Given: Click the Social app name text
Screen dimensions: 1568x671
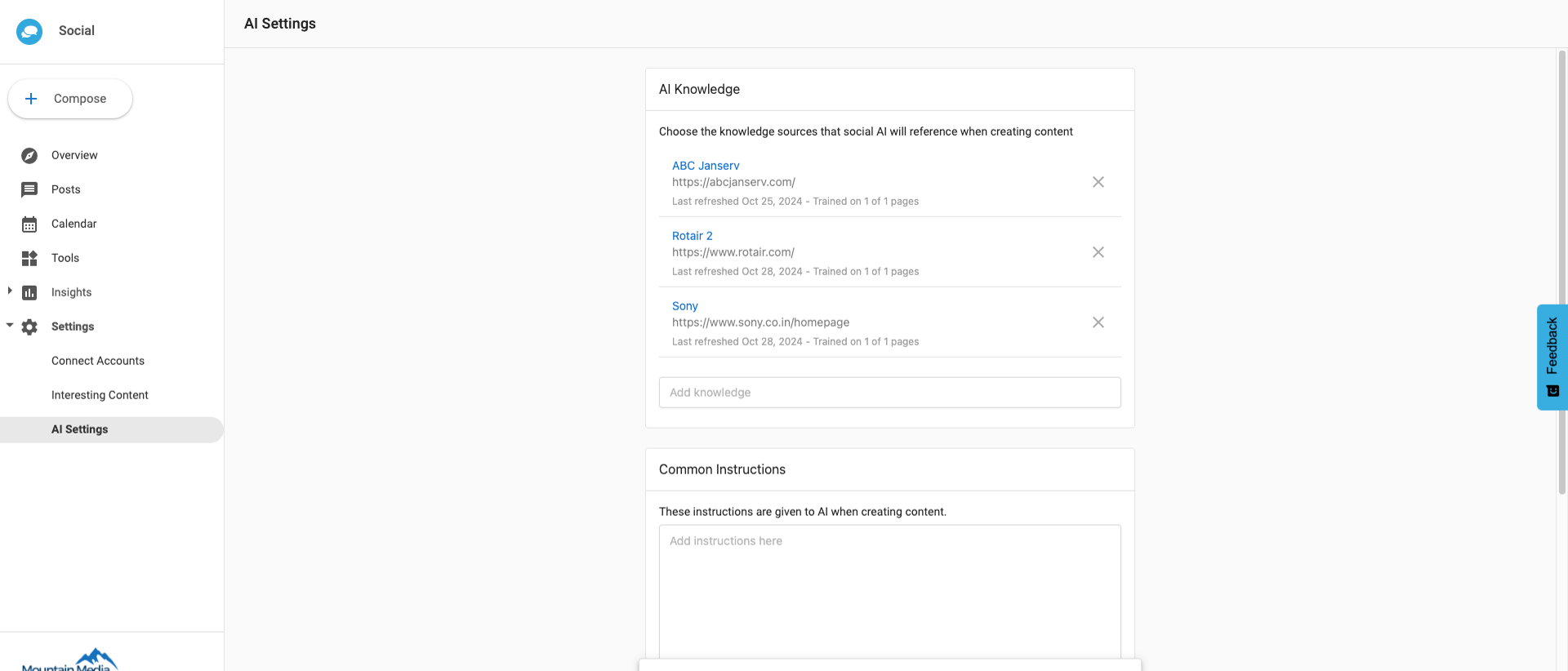Looking at the screenshot, I should click(x=77, y=31).
